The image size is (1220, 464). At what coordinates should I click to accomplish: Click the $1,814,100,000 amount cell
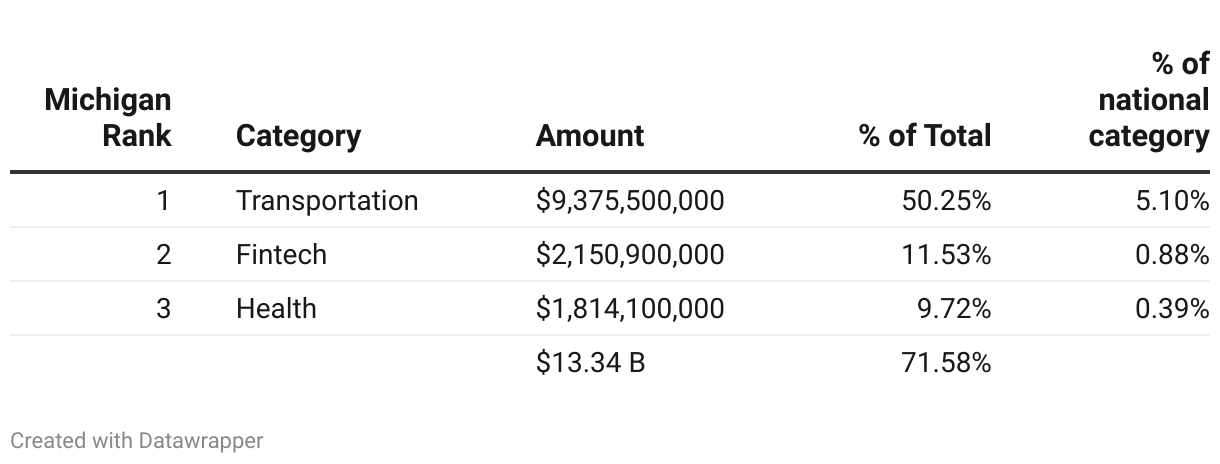(630, 309)
